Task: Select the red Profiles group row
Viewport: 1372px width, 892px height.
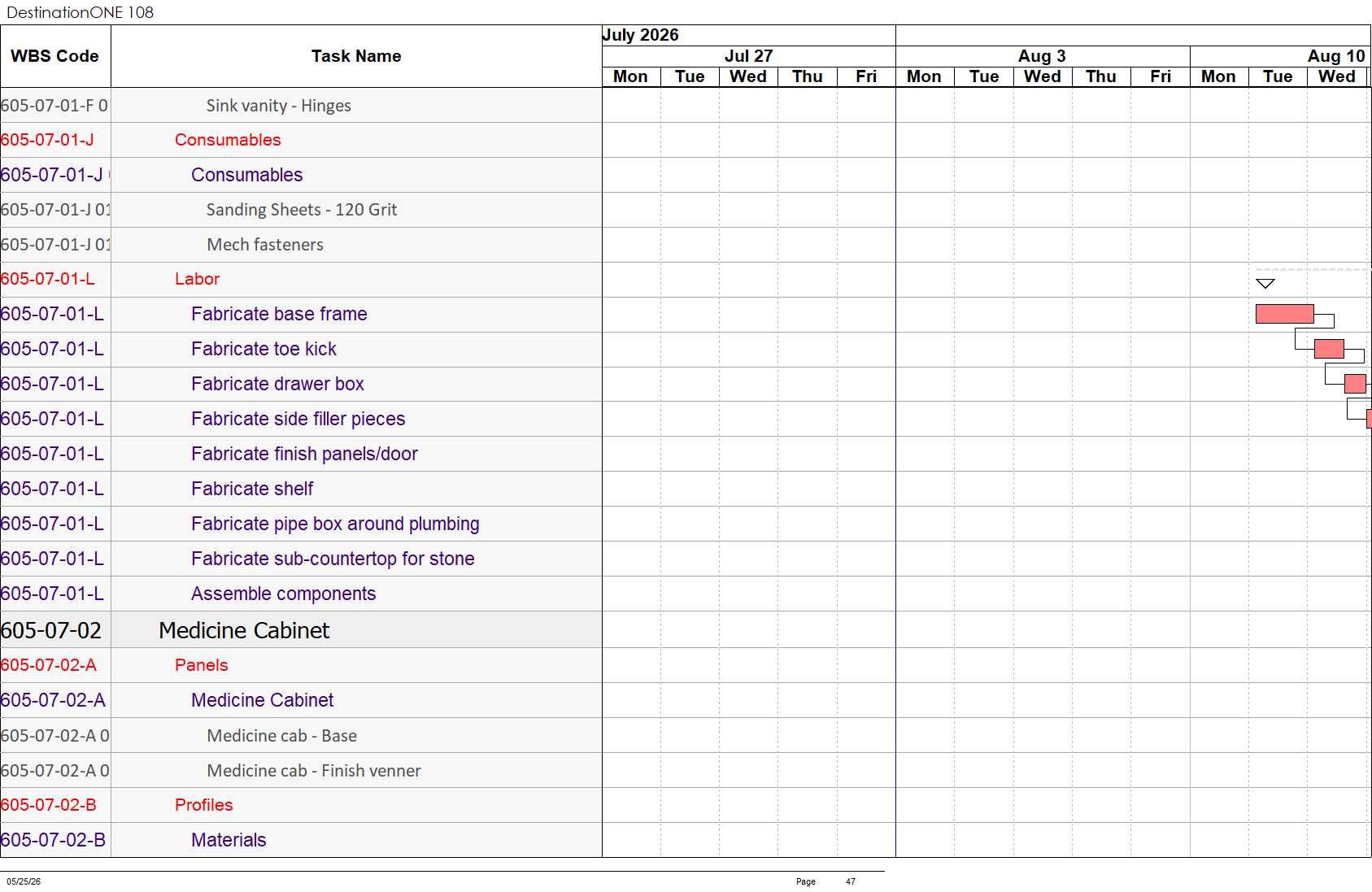Action: pos(301,805)
